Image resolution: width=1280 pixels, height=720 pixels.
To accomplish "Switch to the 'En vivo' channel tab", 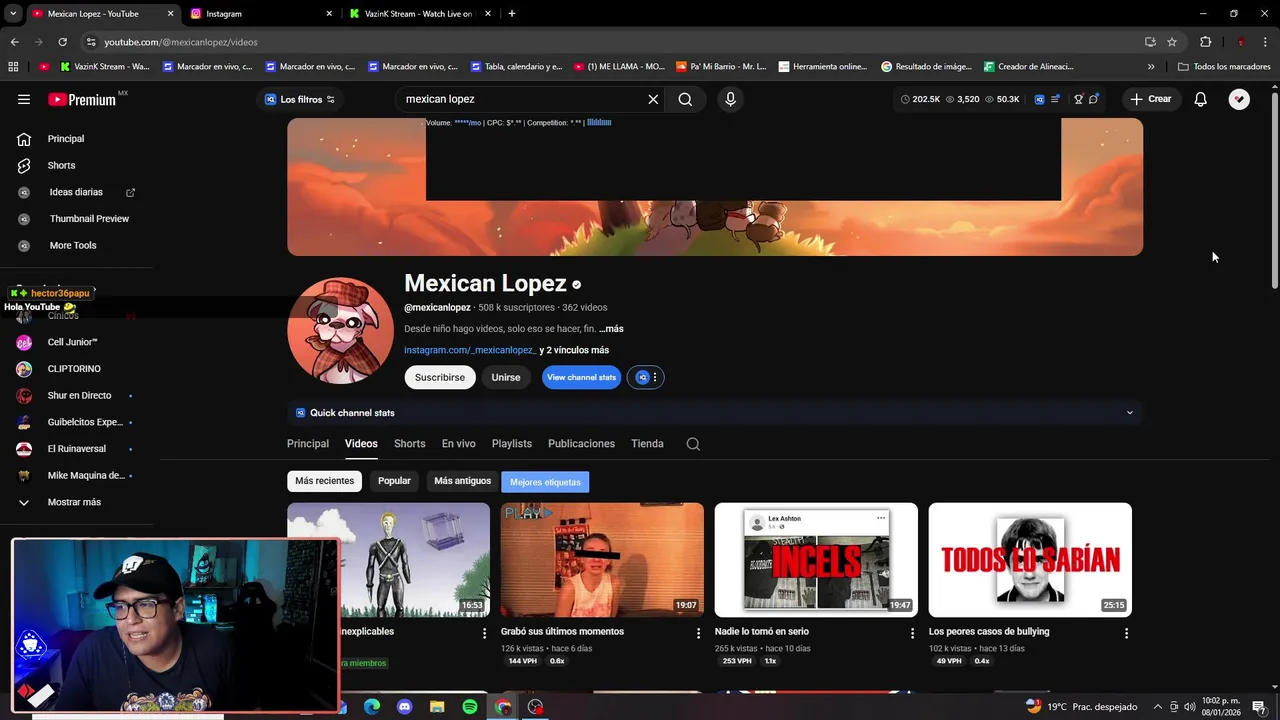I will click(459, 444).
